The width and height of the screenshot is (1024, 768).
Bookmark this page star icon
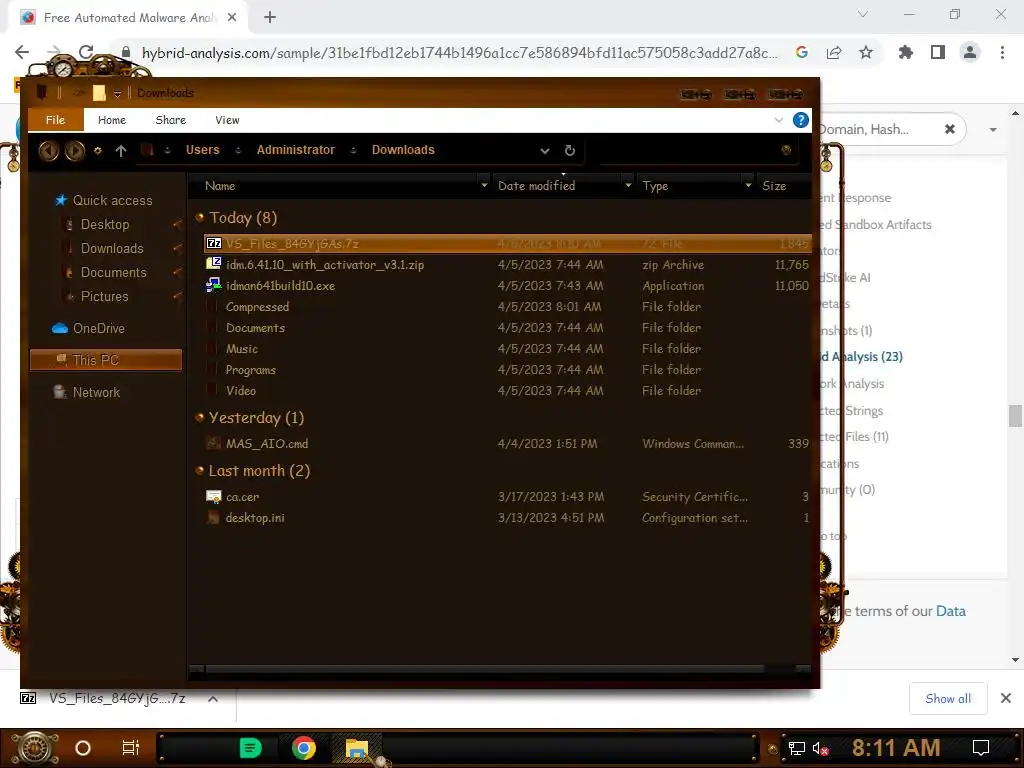coord(866,52)
